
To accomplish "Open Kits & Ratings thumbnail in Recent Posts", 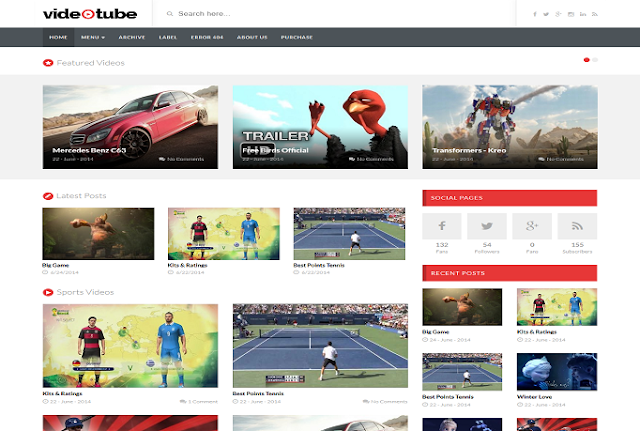I will (557, 307).
